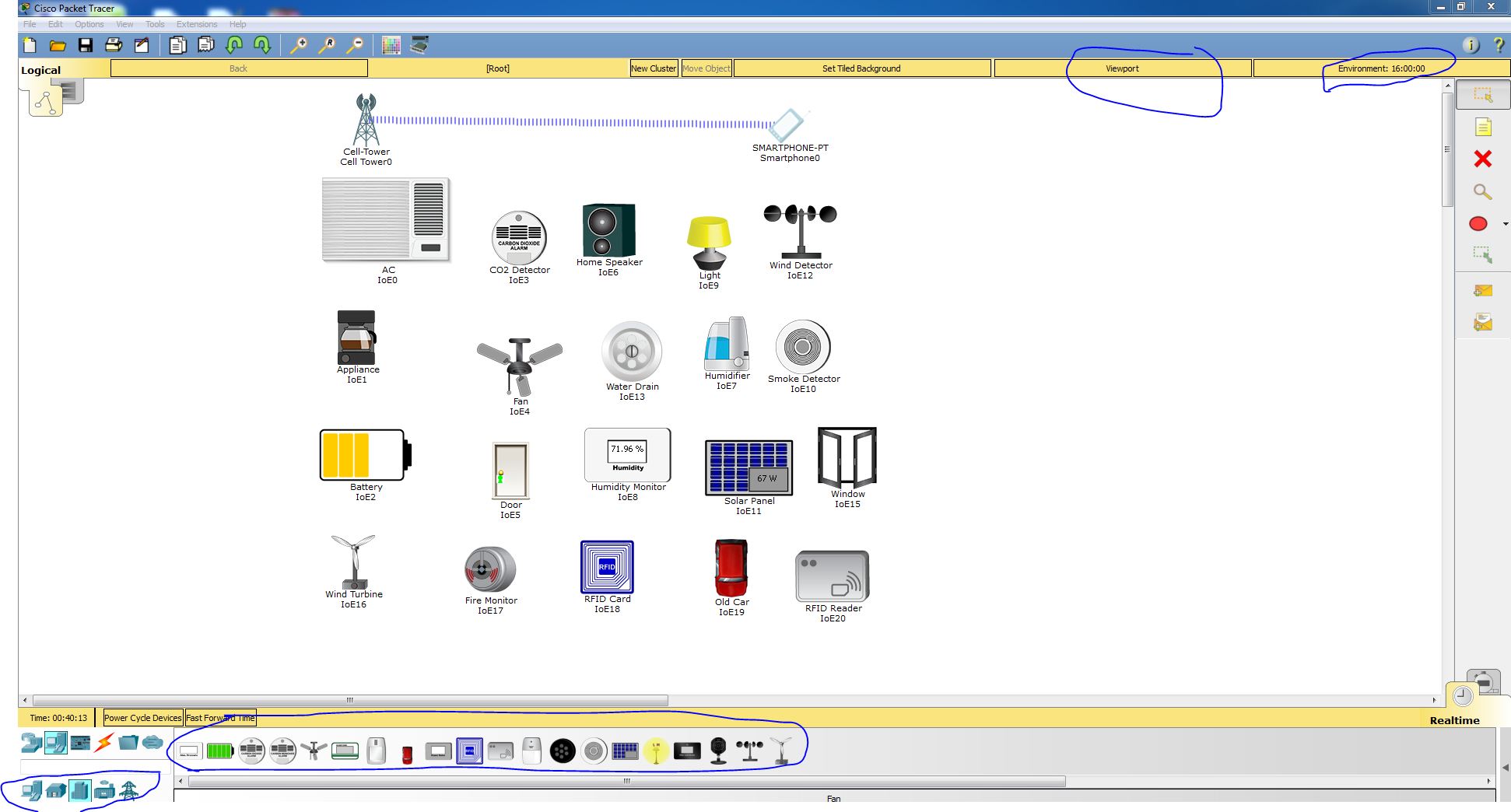The width and height of the screenshot is (1511, 812).
Task: Pick the RFID card device in palette
Action: tap(469, 751)
